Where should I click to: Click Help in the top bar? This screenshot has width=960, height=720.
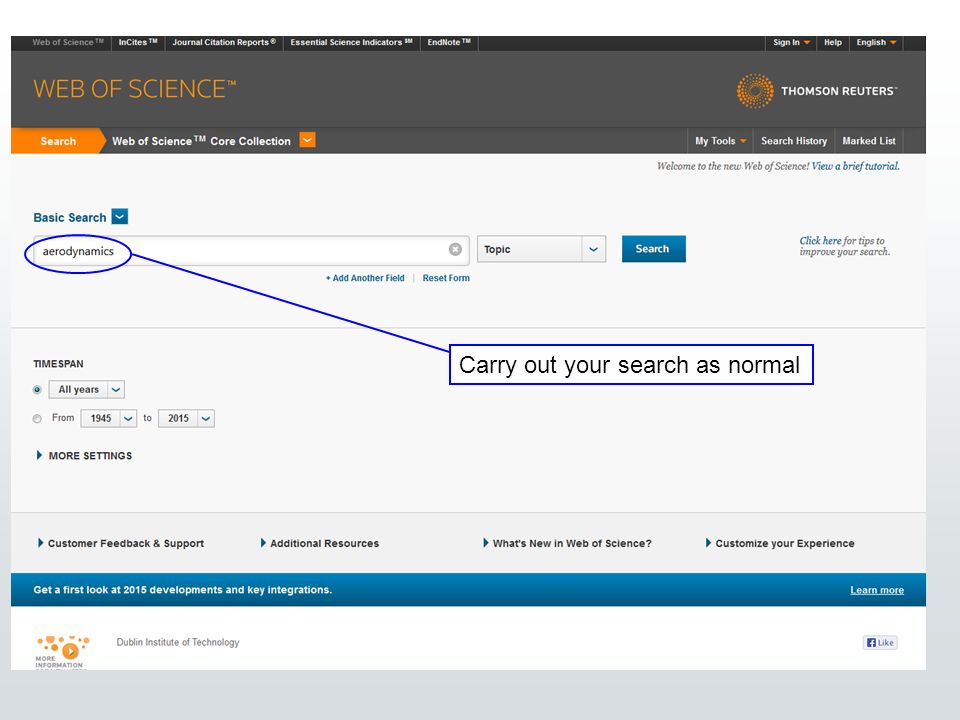833,42
